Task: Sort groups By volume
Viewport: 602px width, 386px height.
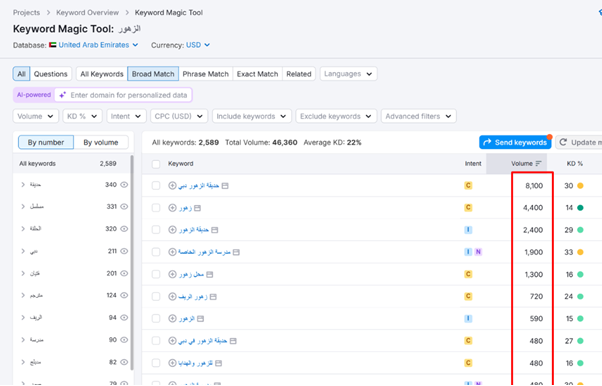Action: [x=101, y=142]
